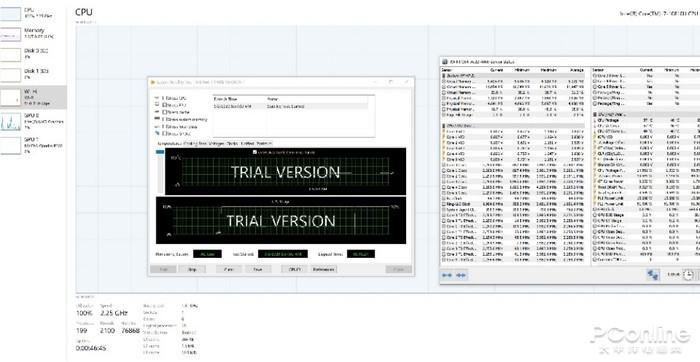
Task: Toggle Stress GPU(s) checkbox
Action: 164,133
